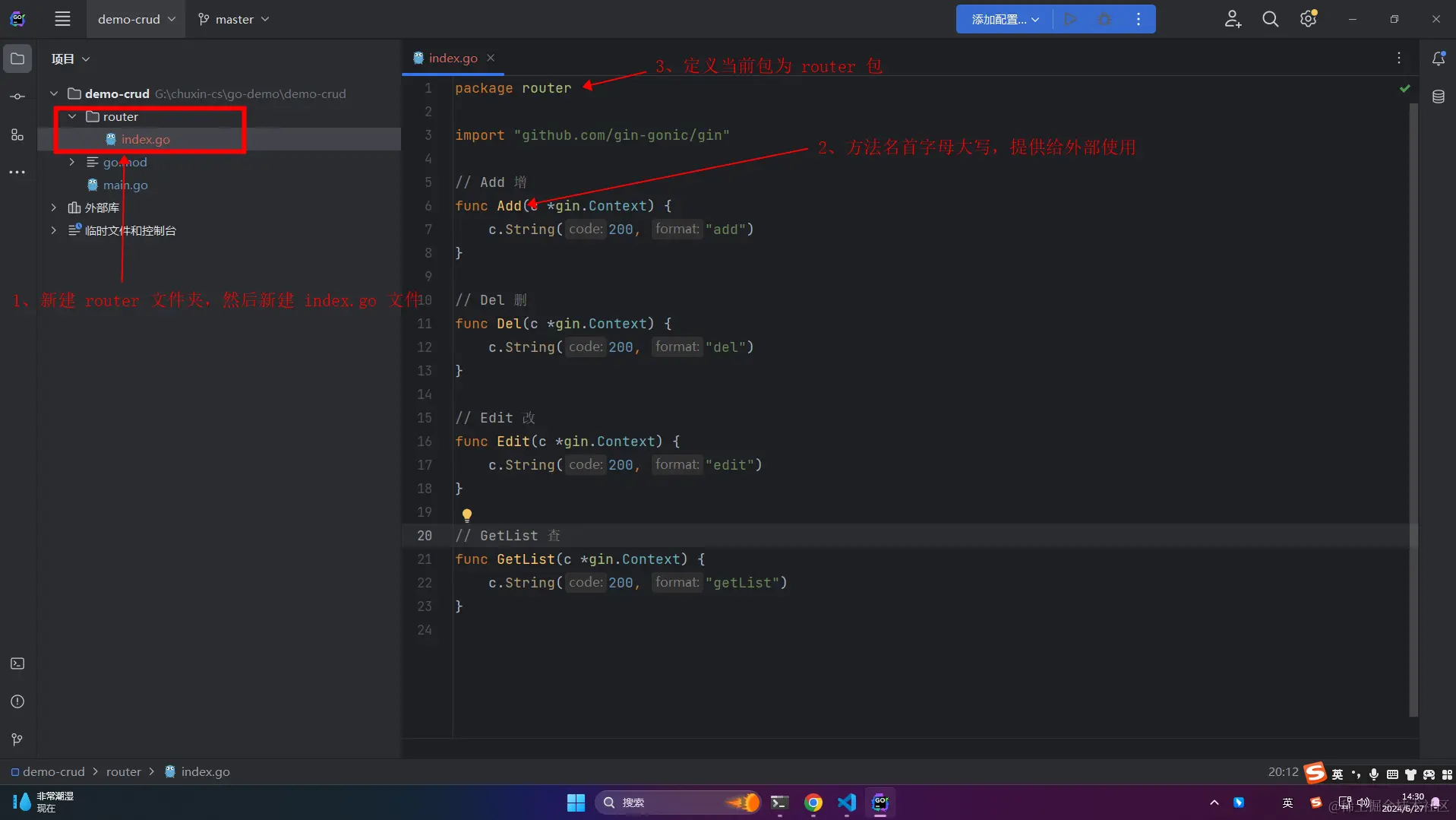Collapse the router folder

[72, 116]
